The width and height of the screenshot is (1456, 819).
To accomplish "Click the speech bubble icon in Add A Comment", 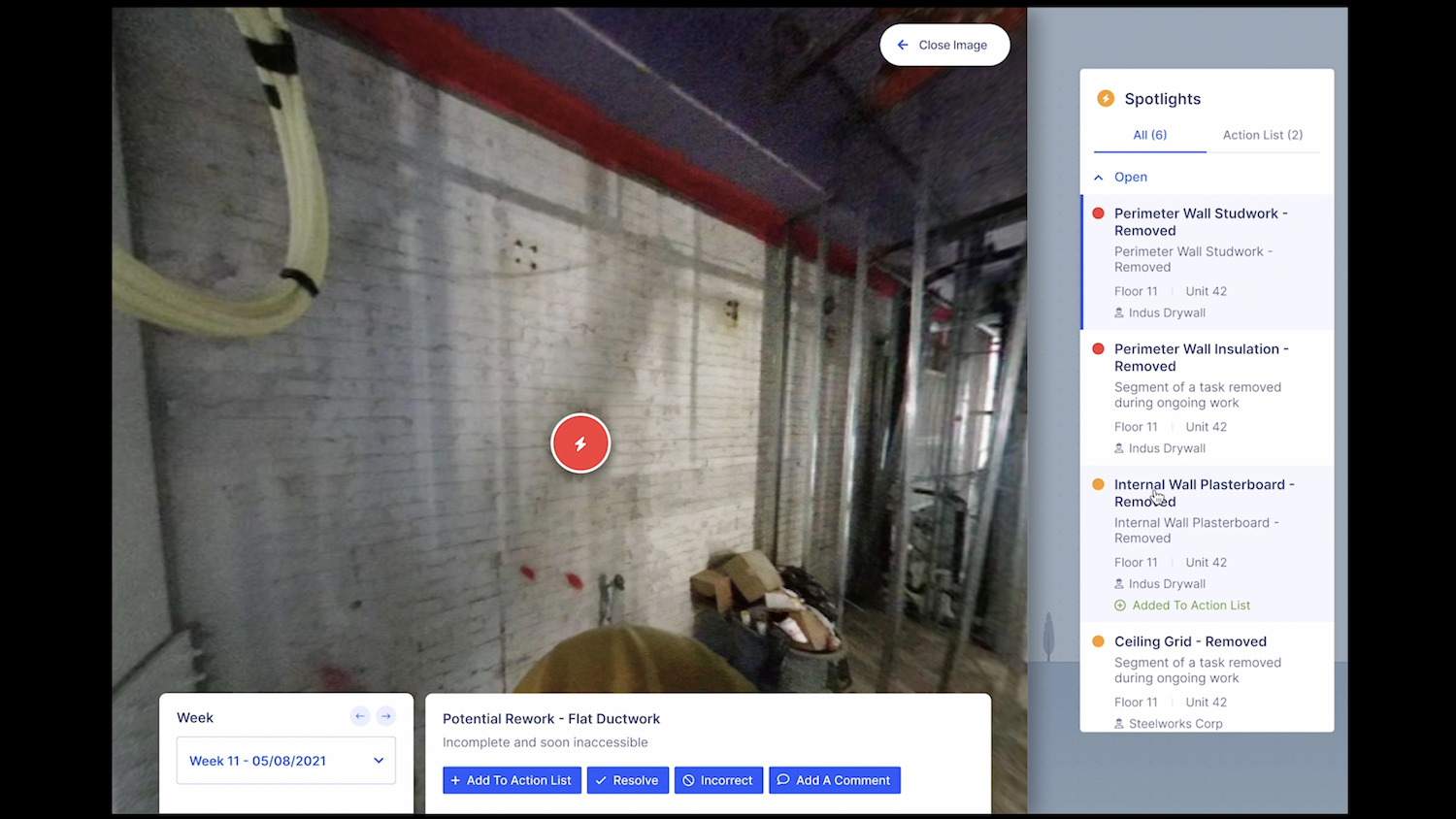I will click(783, 780).
